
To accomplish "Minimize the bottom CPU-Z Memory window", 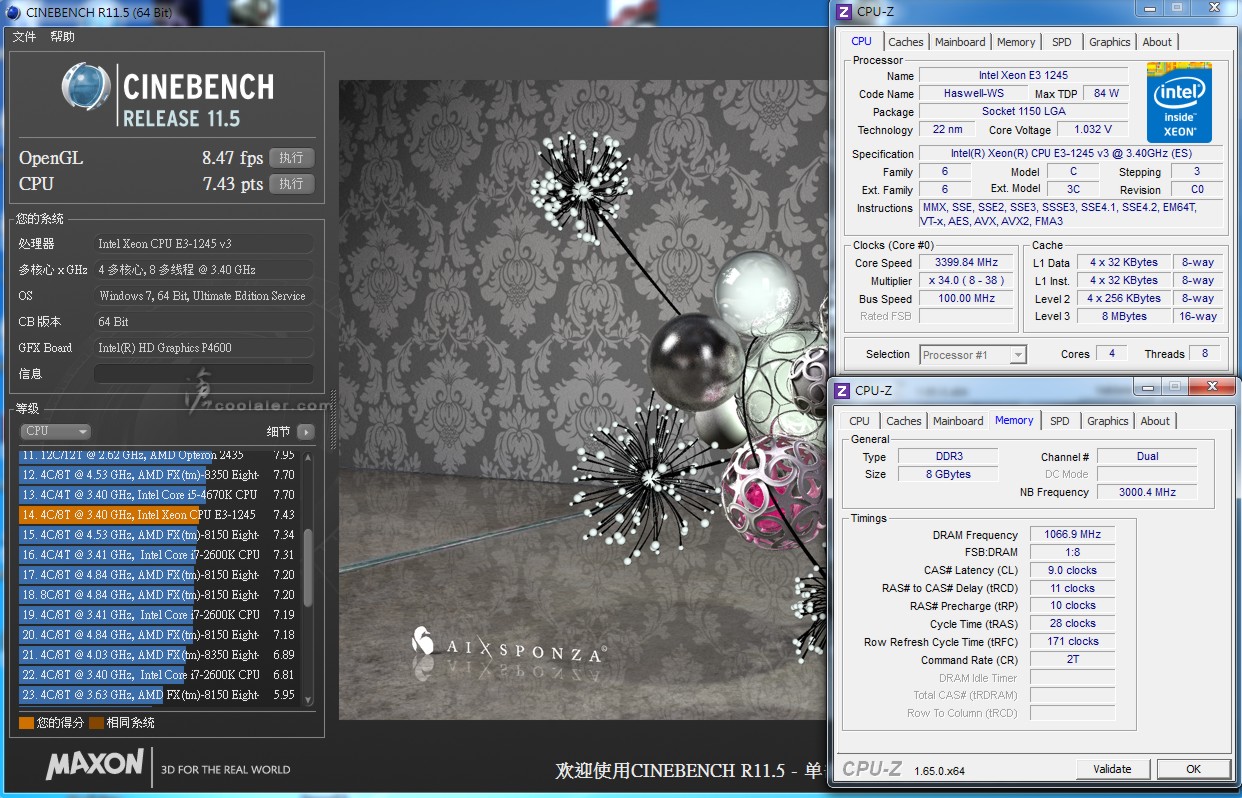I will (x=1146, y=386).
